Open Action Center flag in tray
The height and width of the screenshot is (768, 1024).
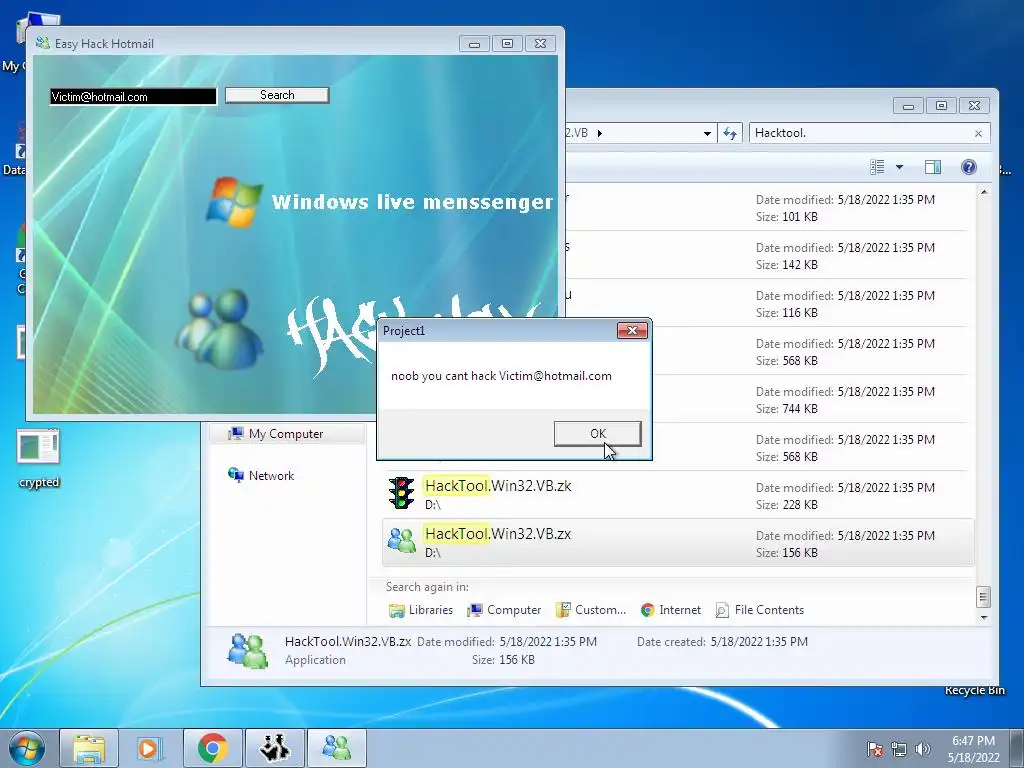point(874,749)
